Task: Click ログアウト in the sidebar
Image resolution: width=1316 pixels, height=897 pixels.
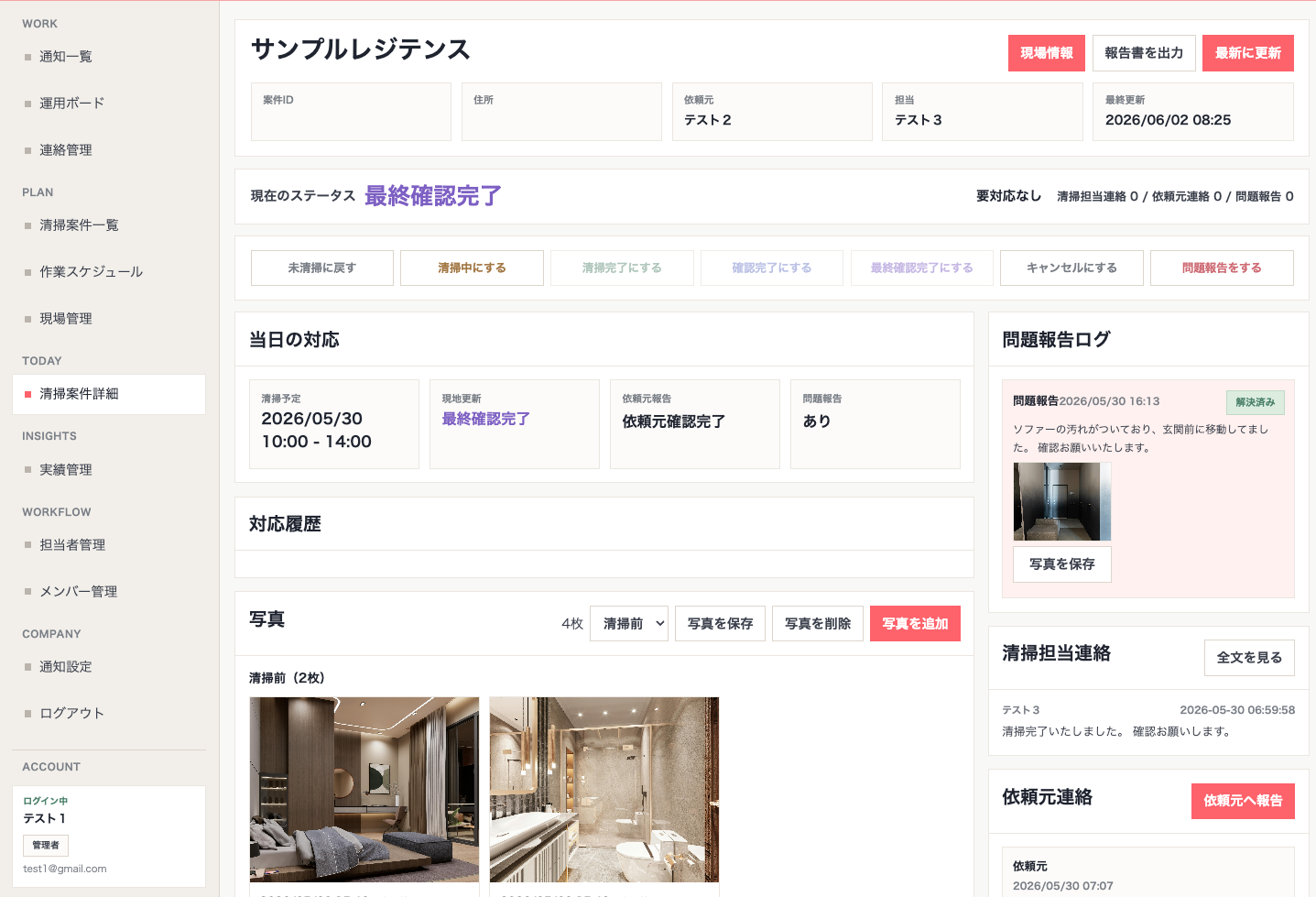Action: pyautogui.click(x=108, y=714)
